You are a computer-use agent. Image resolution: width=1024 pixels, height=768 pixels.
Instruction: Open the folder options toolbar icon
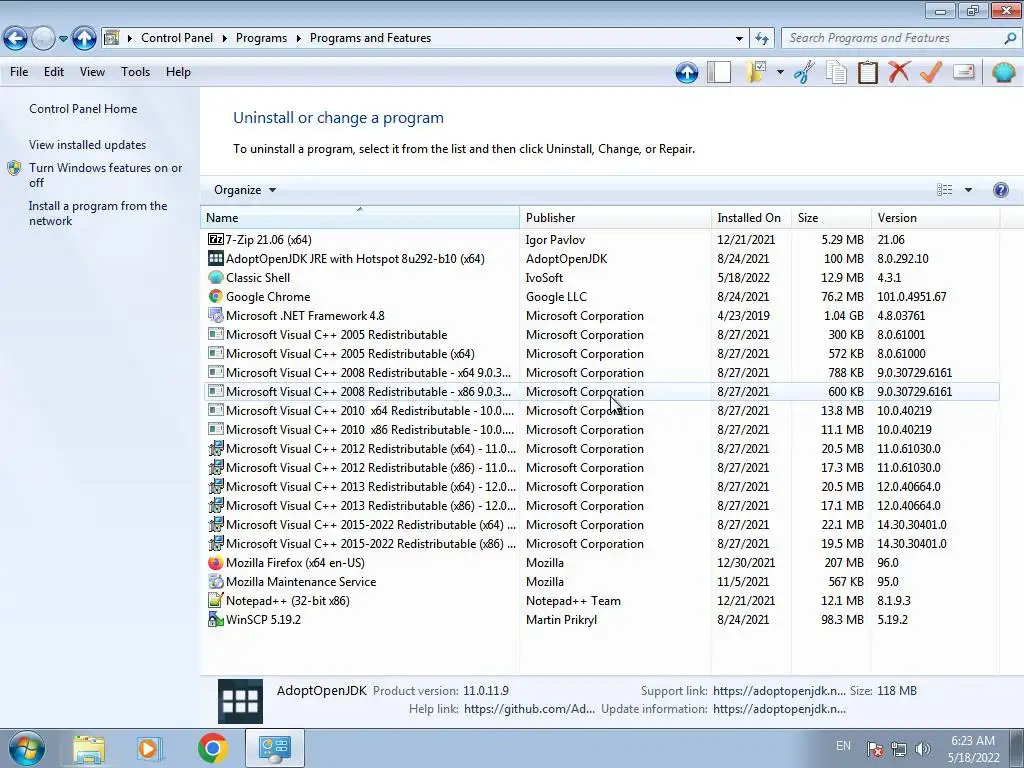coord(756,72)
